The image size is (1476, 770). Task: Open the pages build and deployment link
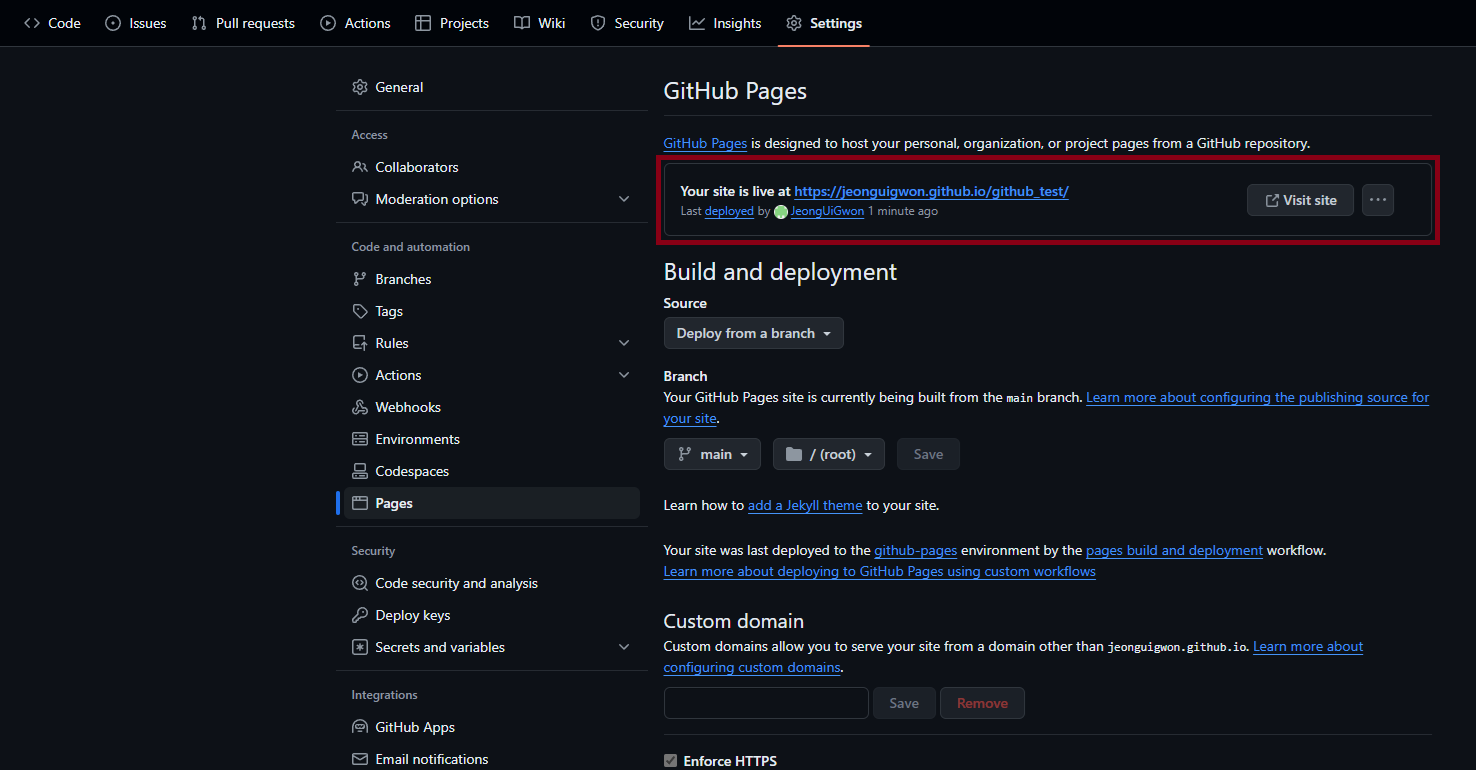(x=1174, y=550)
